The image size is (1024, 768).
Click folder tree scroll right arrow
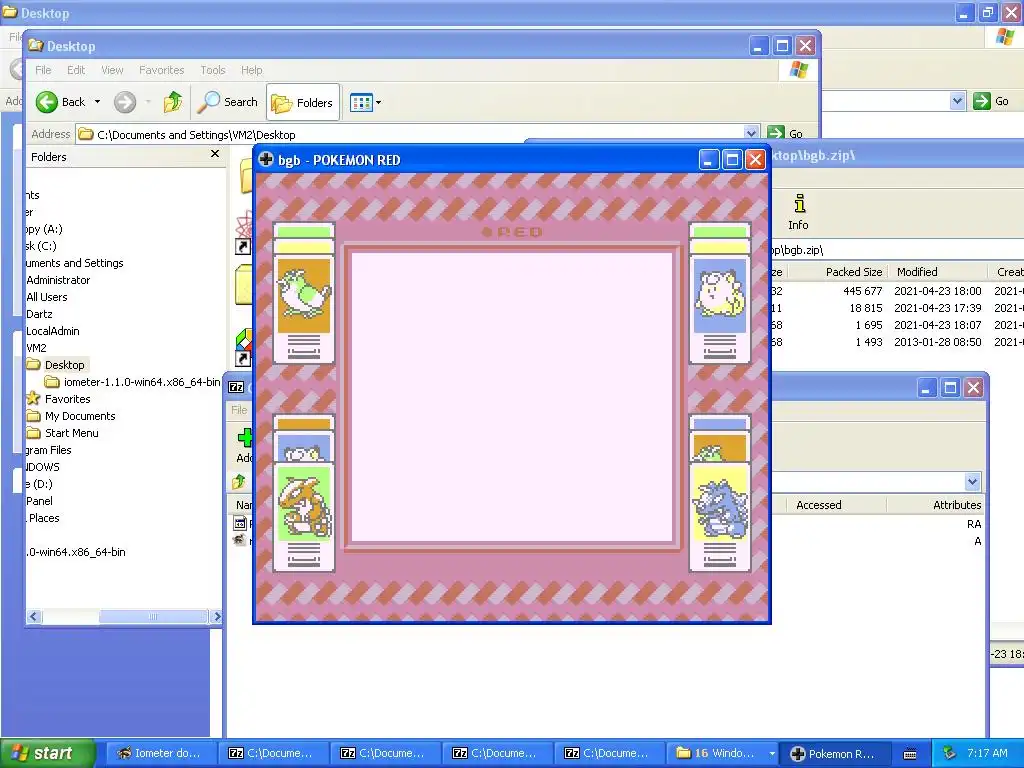216,616
